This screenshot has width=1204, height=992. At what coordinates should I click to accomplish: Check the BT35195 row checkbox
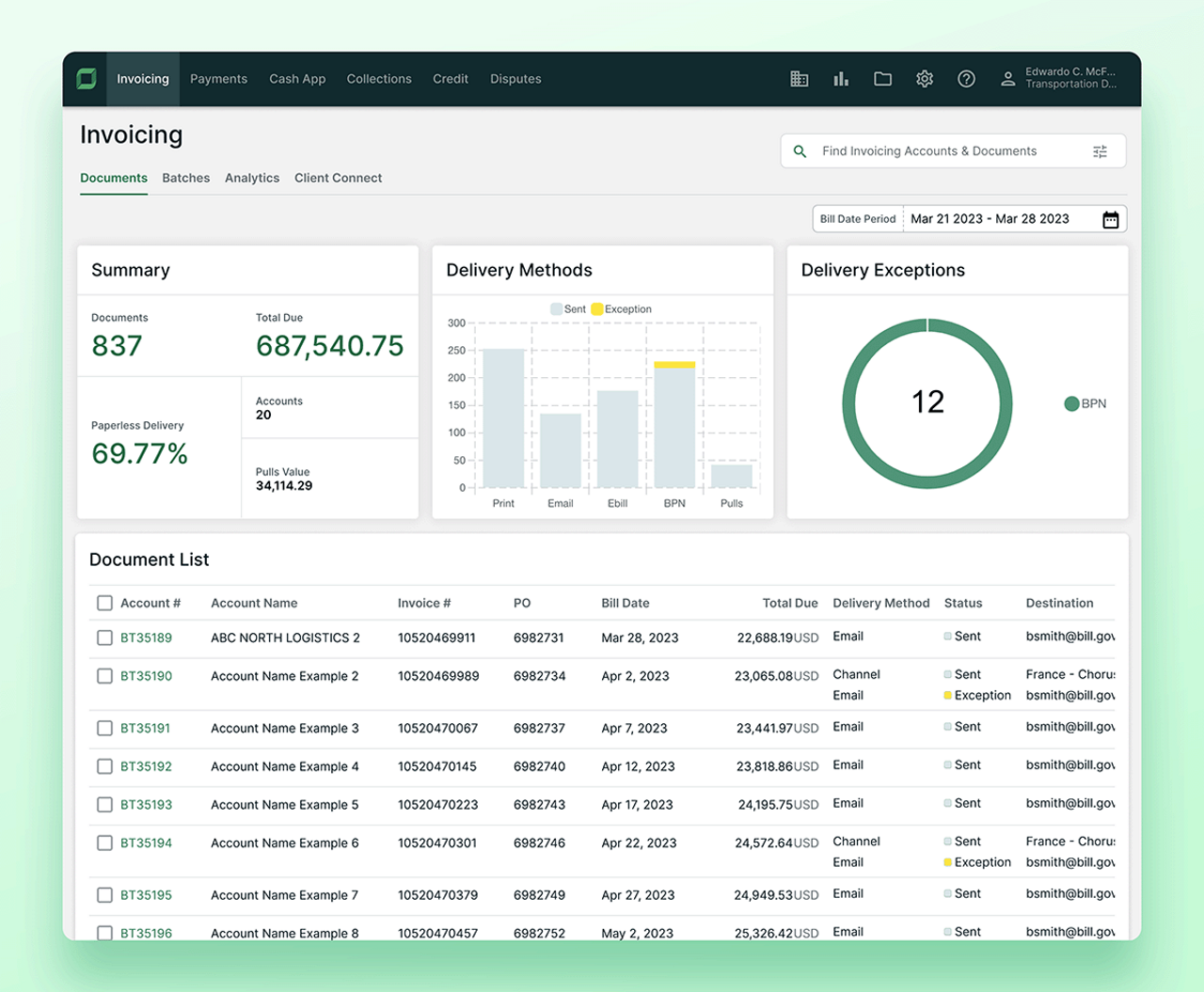(104, 895)
